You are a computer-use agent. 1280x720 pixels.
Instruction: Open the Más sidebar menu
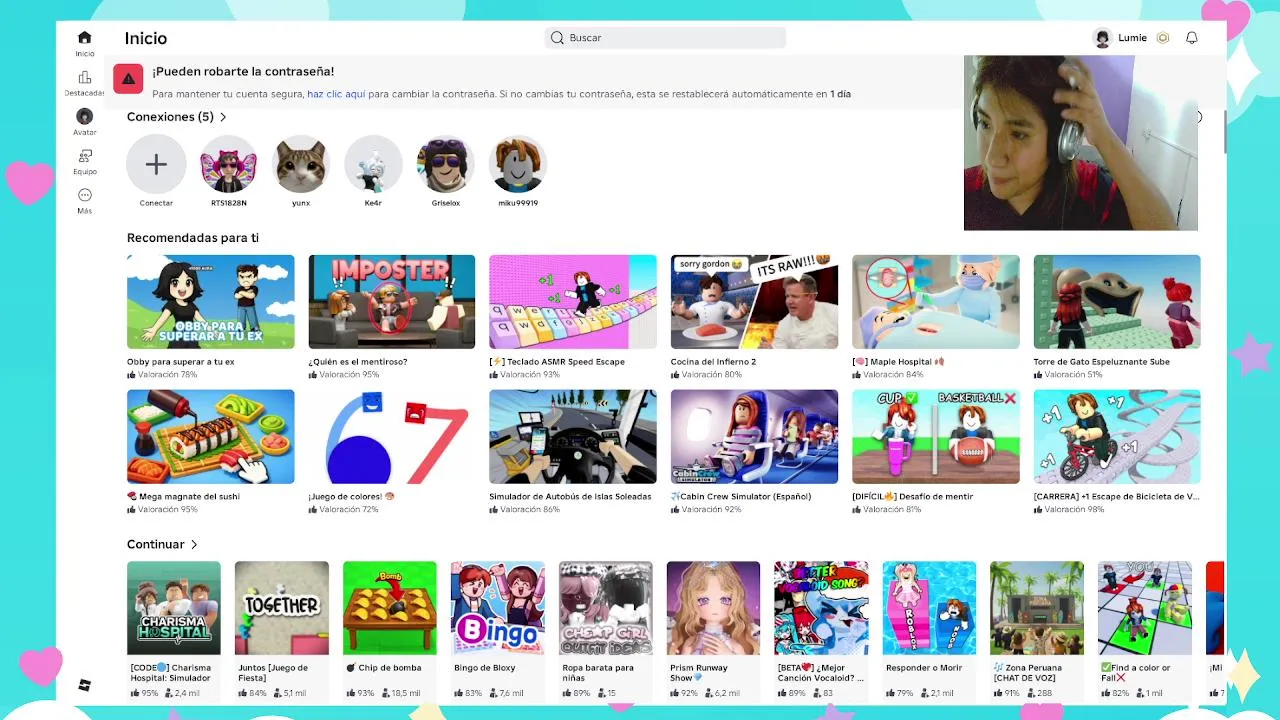[x=84, y=195]
